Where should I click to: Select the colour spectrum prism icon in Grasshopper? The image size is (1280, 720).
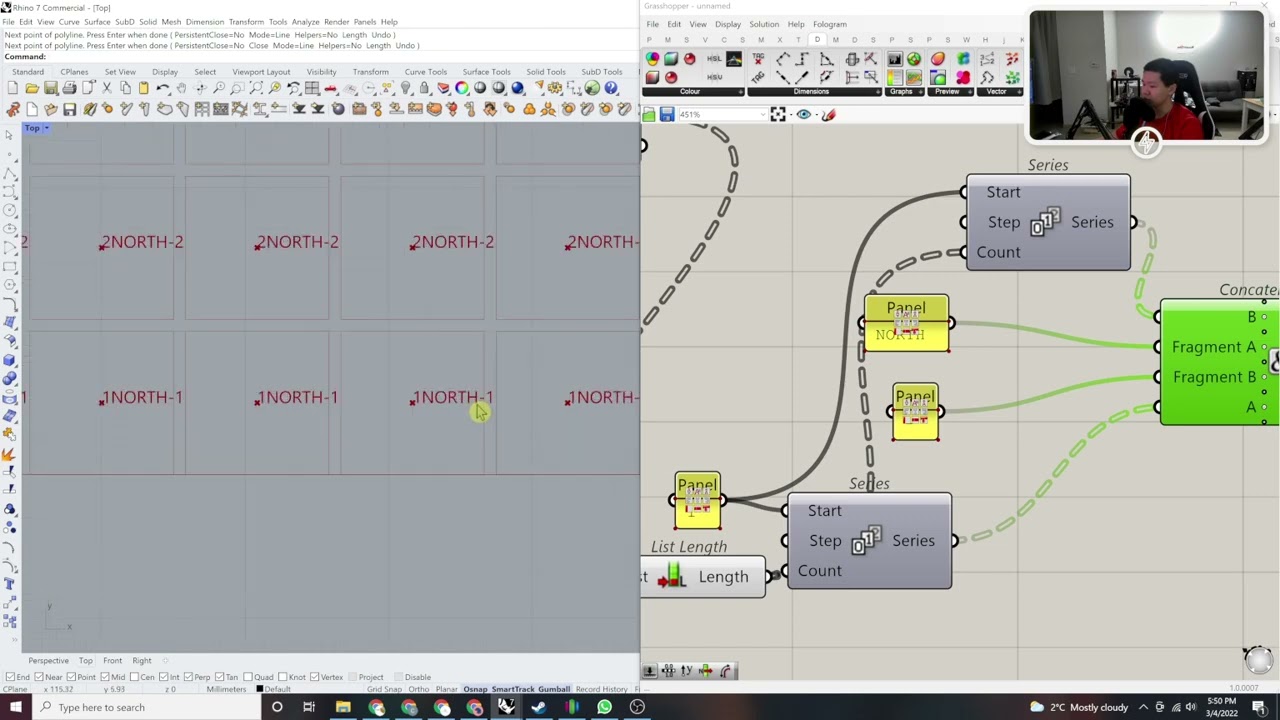734,59
